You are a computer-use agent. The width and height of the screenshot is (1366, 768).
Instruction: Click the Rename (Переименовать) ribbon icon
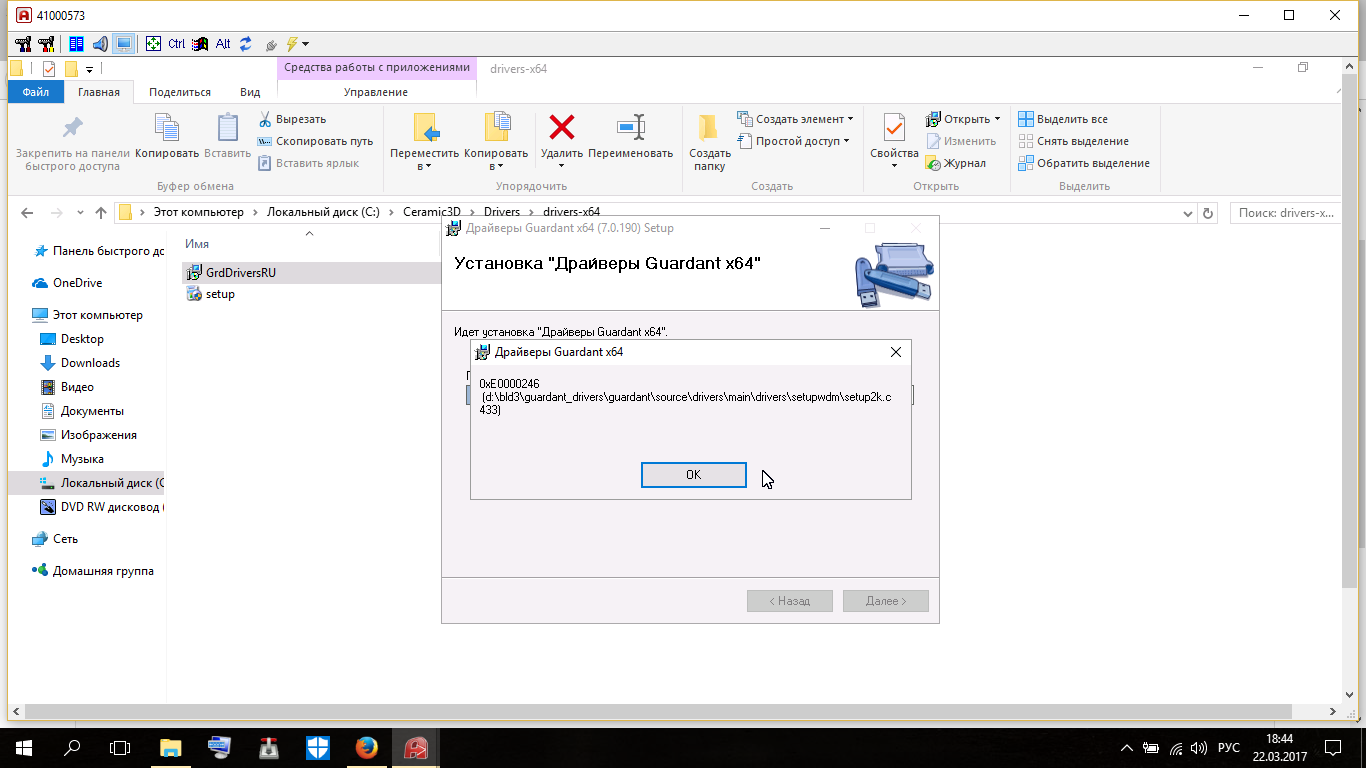click(630, 128)
